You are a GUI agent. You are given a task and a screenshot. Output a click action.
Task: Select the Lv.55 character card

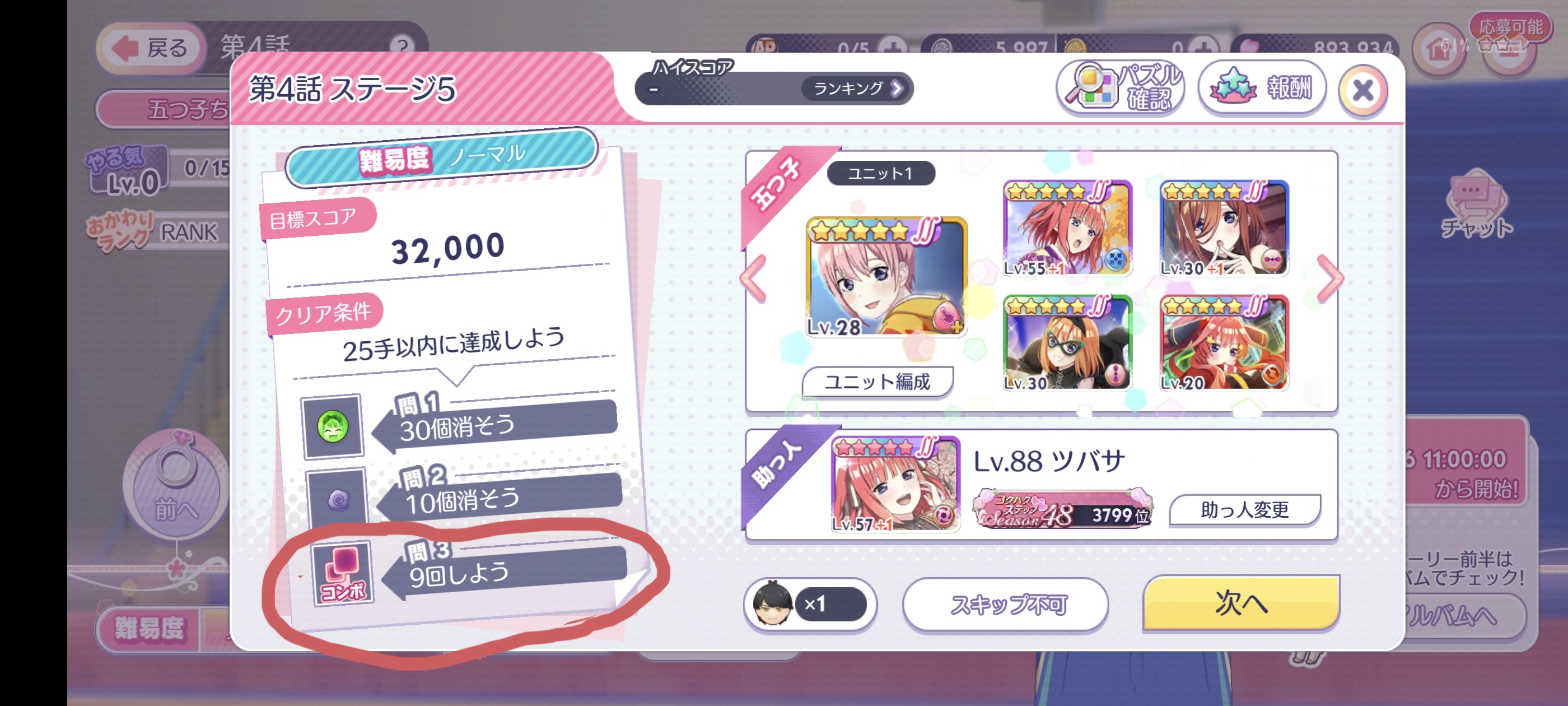click(1068, 229)
